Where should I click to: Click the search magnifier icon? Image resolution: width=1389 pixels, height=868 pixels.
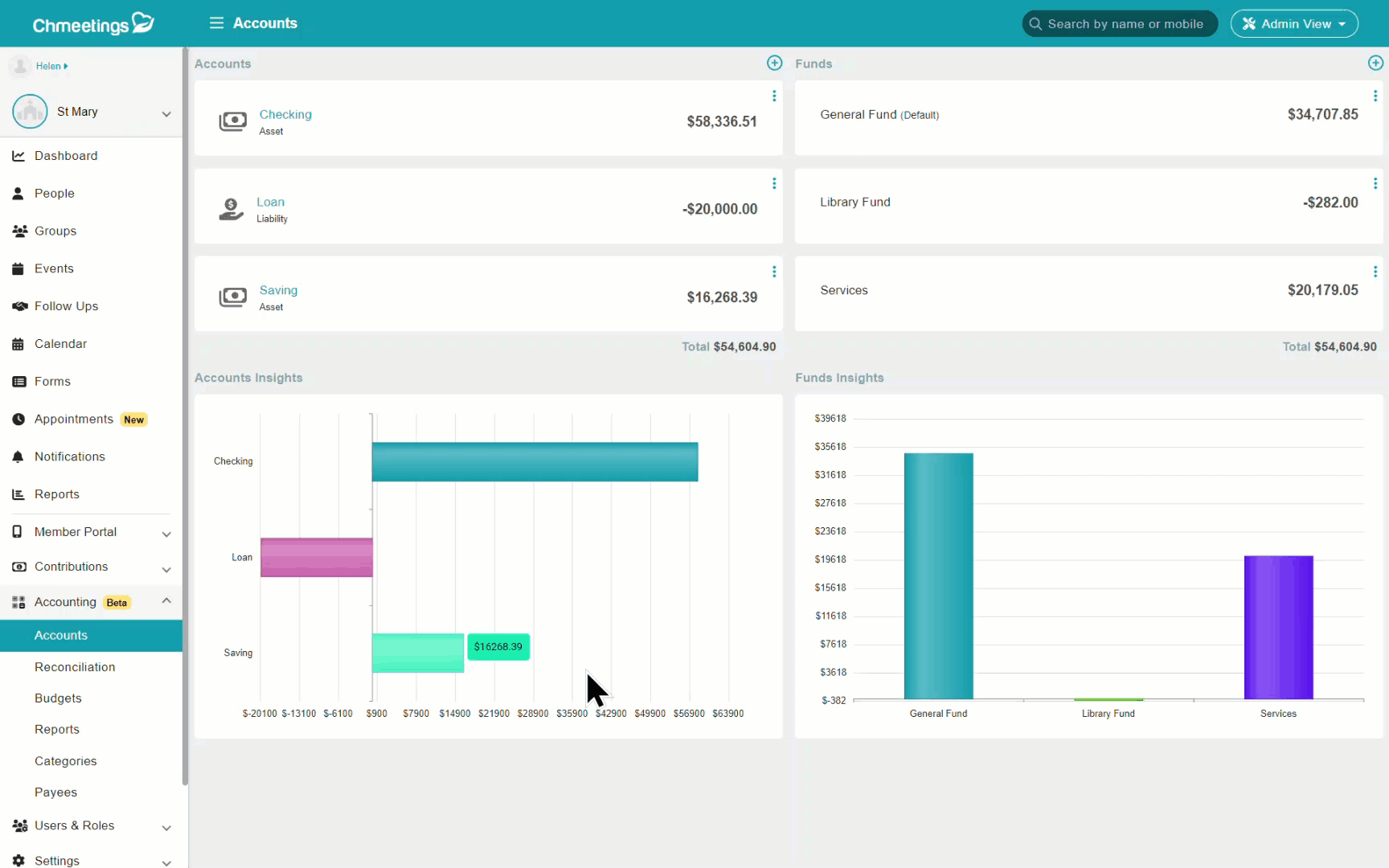(x=1035, y=24)
